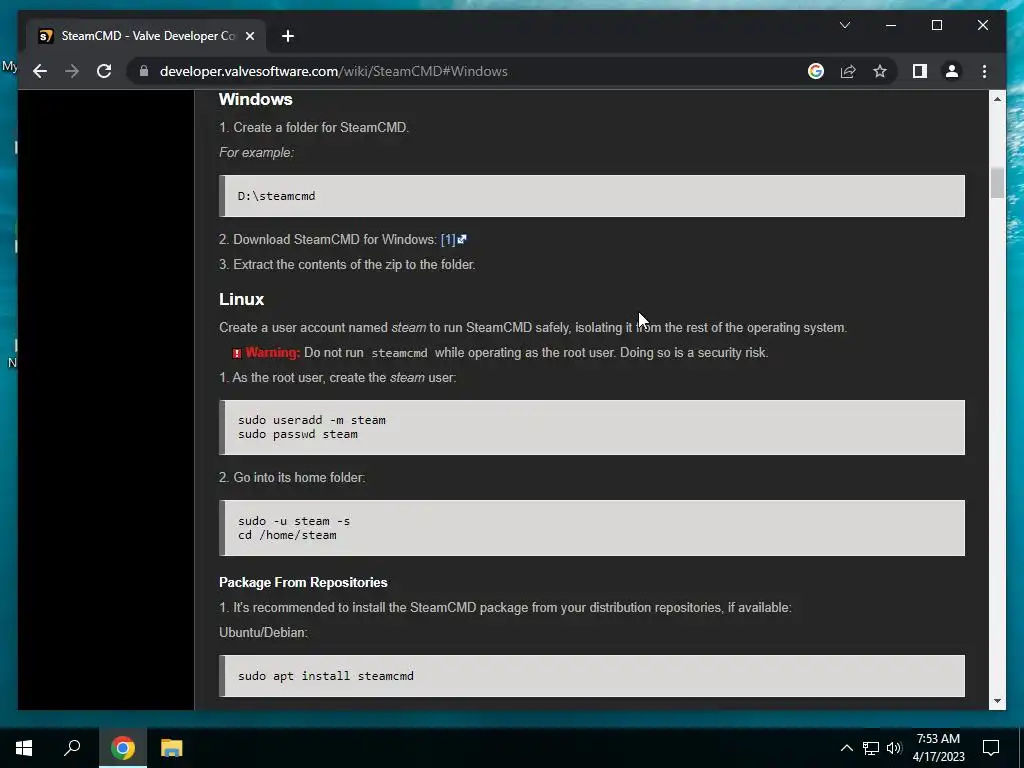
Task: Click the 'Go into its home folder:' step
Action: pos(292,477)
